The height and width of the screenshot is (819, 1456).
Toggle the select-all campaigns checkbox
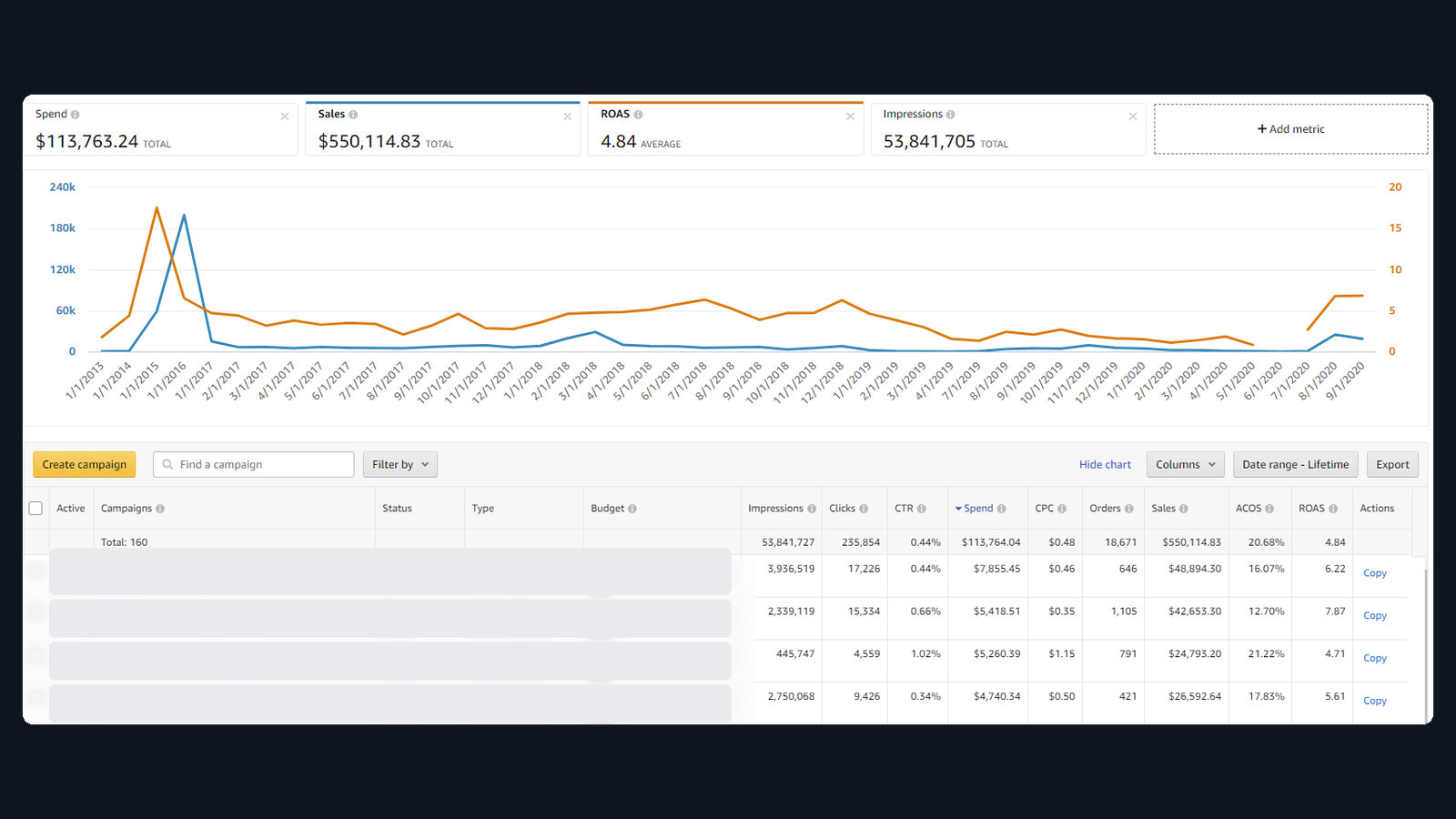click(x=35, y=509)
